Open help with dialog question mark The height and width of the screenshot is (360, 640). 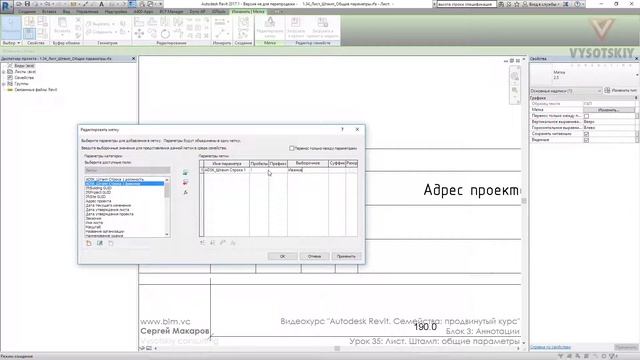pos(342,129)
